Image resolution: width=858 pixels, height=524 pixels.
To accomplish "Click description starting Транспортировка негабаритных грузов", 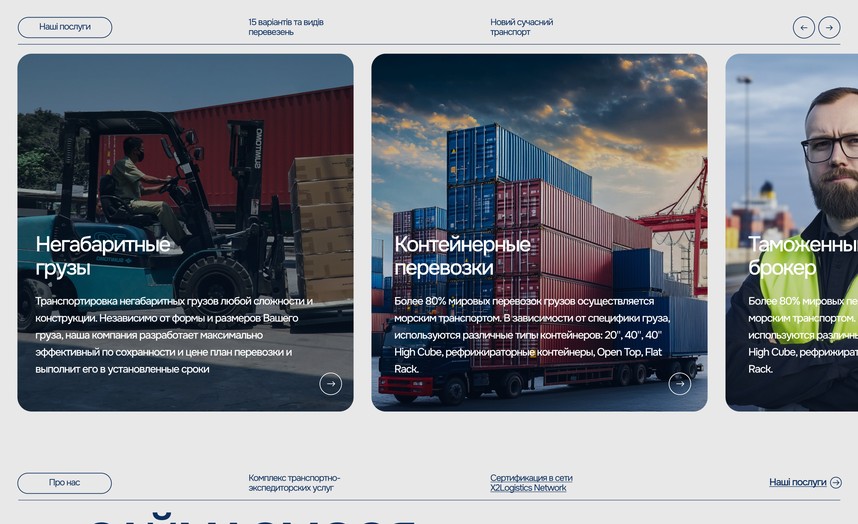I will [174, 335].
